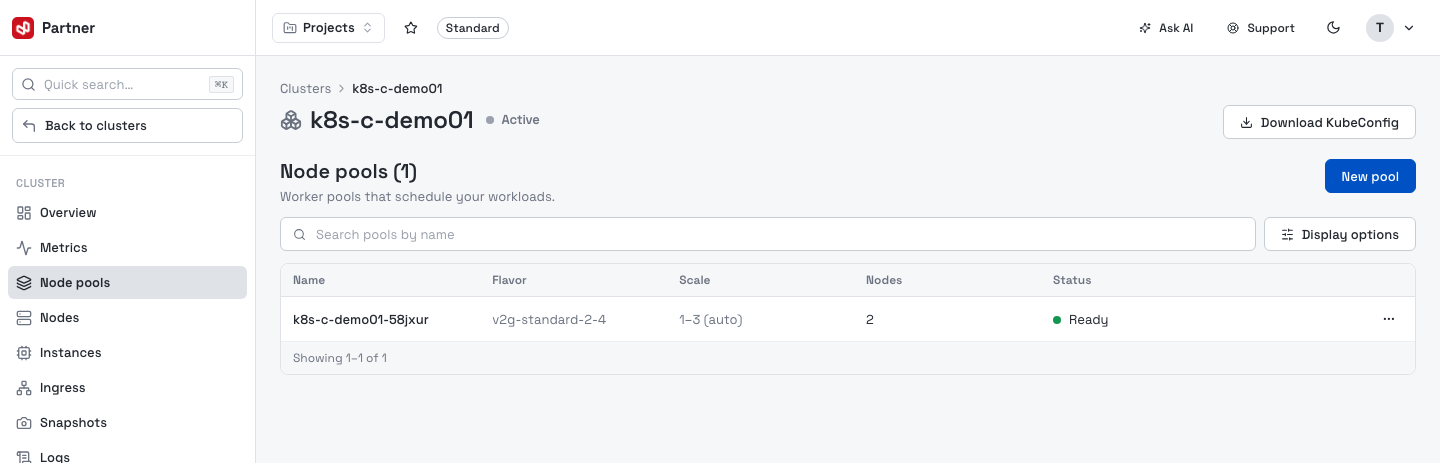This screenshot has height=463, width=1440.
Task: Click Download KubeConfig button
Action: (x=1319, y=122)
